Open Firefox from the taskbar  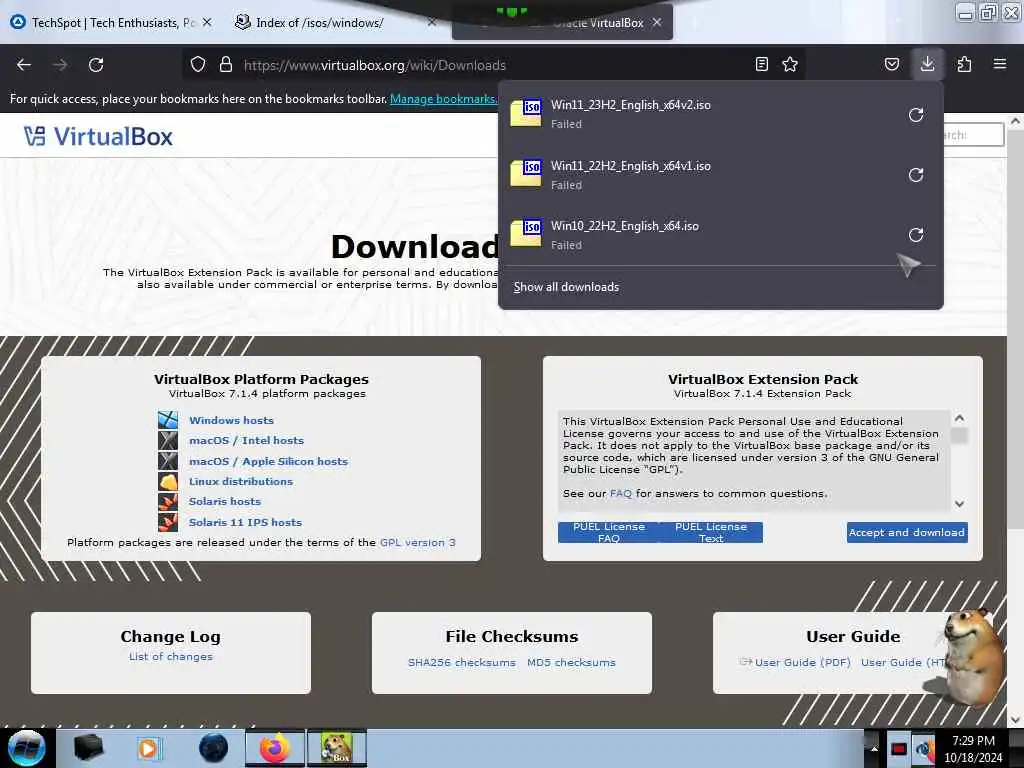coord(275,748)
